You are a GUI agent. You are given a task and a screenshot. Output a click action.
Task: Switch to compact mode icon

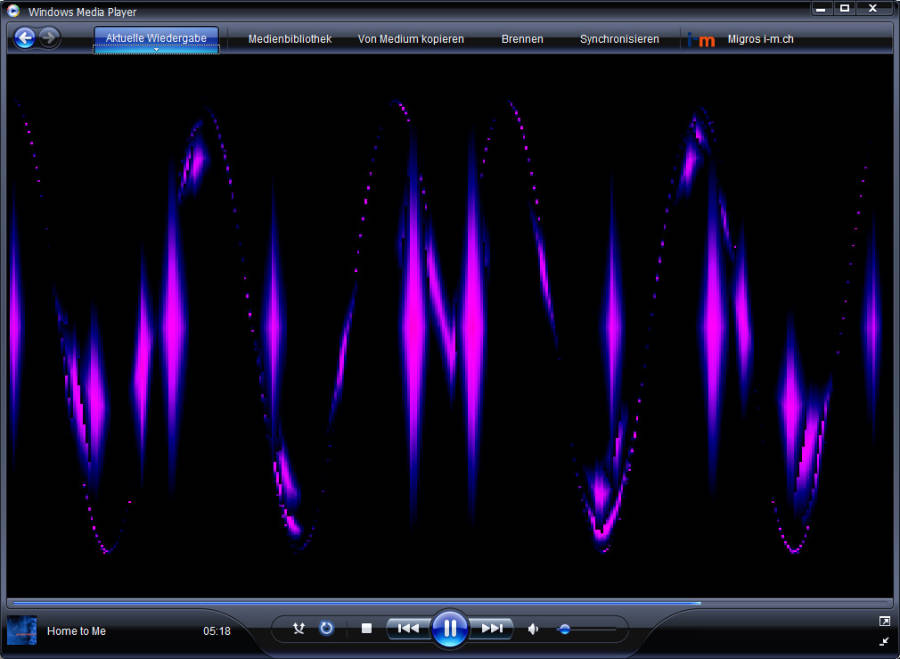coord(884,640)
